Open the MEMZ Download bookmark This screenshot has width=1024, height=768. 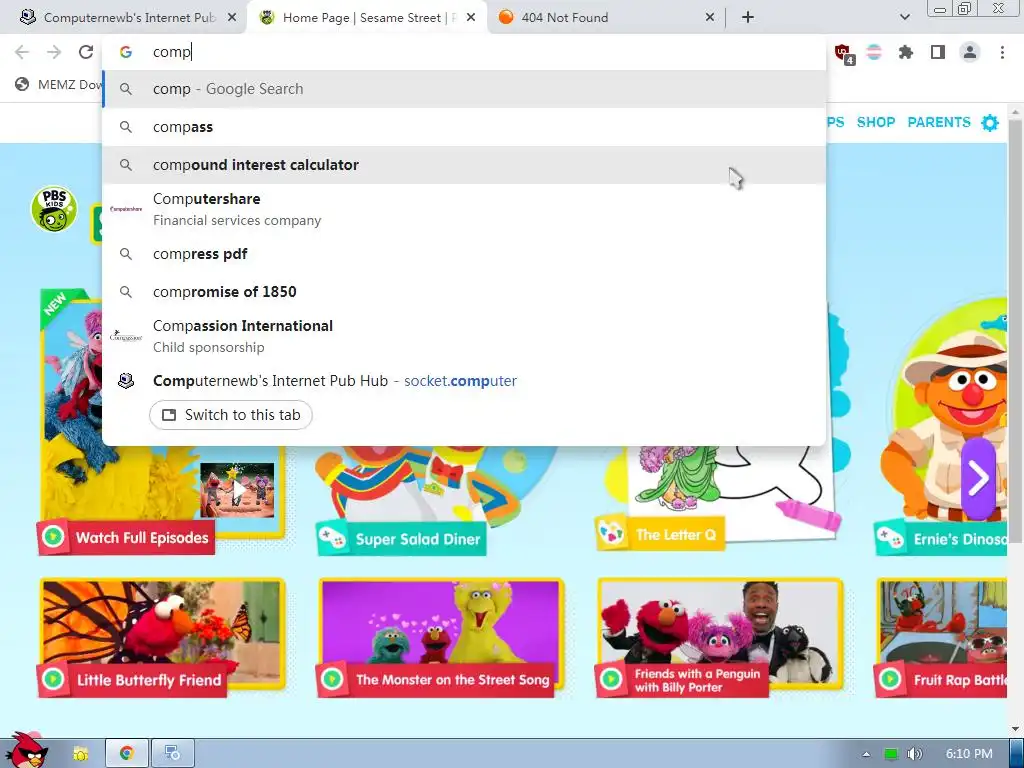(x=59, y=84)
